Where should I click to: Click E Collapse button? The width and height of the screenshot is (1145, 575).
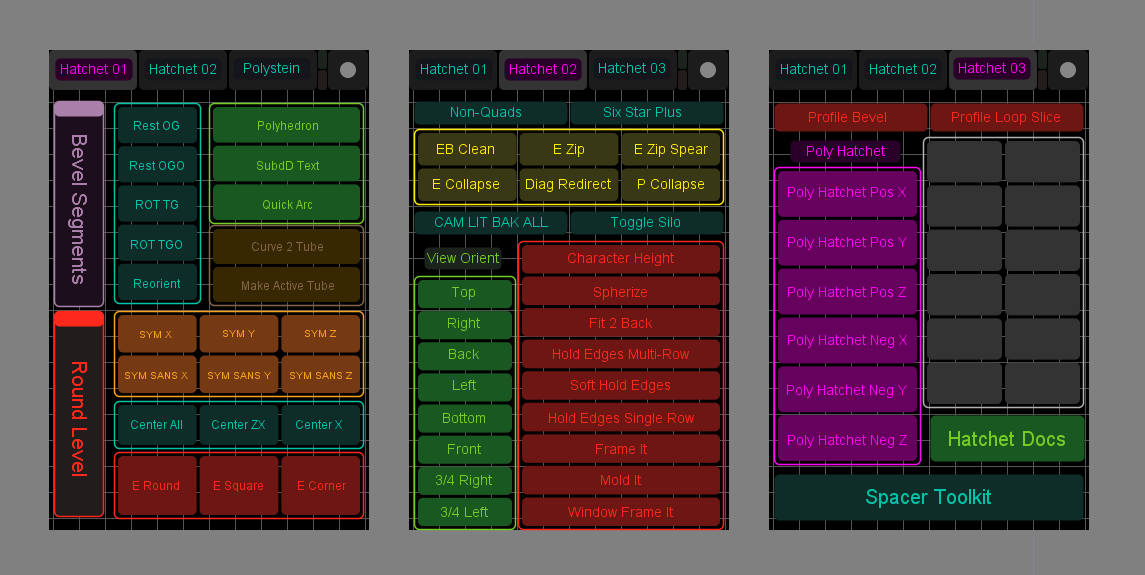(466, 185)
